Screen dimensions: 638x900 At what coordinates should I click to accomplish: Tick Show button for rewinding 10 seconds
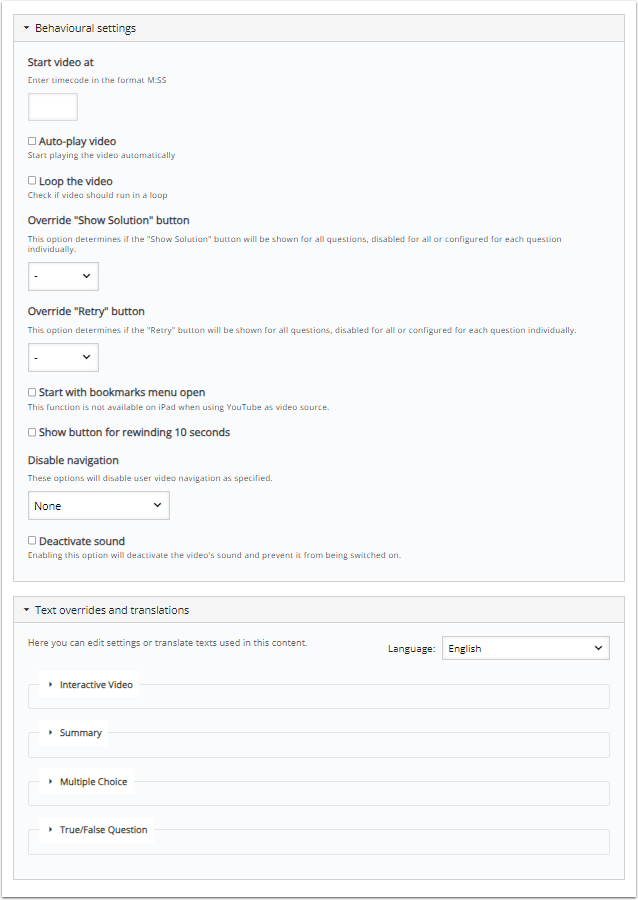(x=32, y=432)
